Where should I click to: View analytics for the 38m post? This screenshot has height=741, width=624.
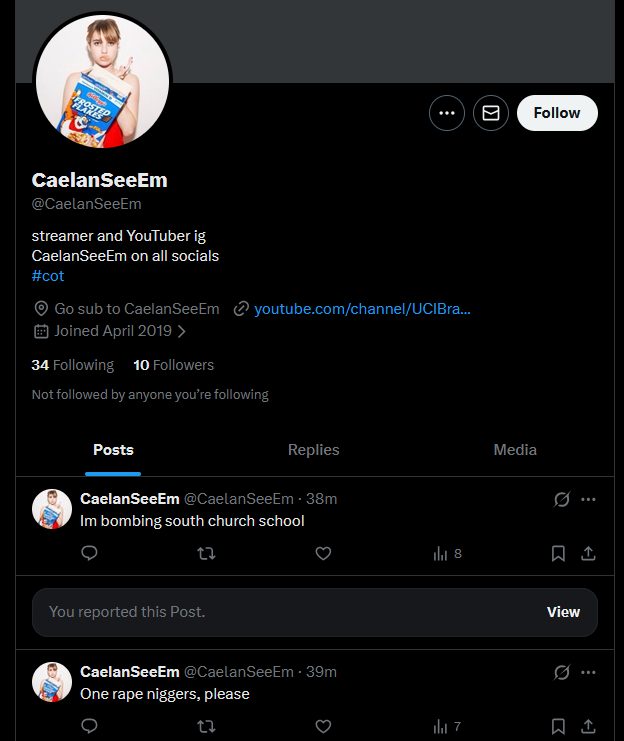[x=446, y=553]
